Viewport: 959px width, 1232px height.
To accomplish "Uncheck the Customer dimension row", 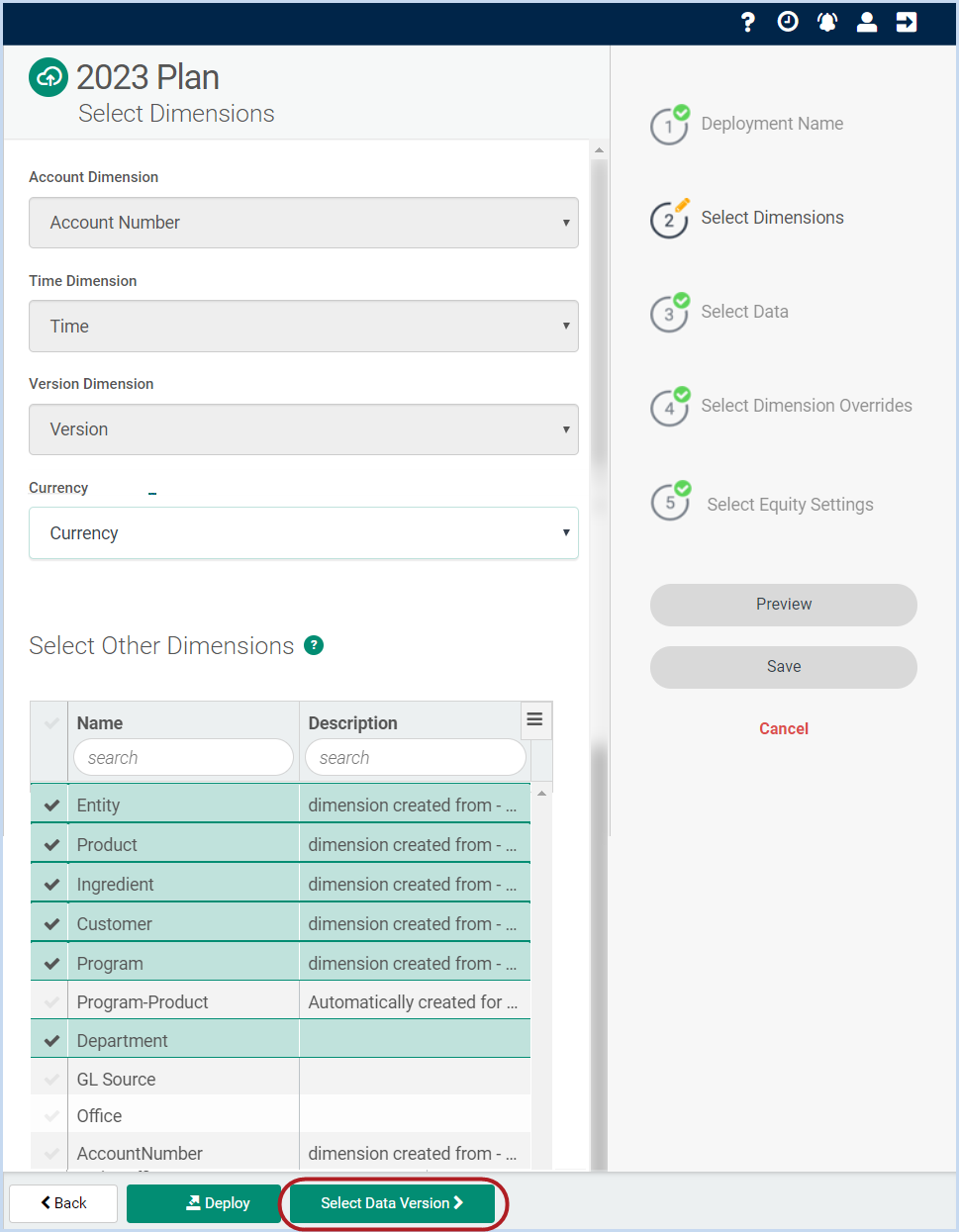I will point(52,924).
